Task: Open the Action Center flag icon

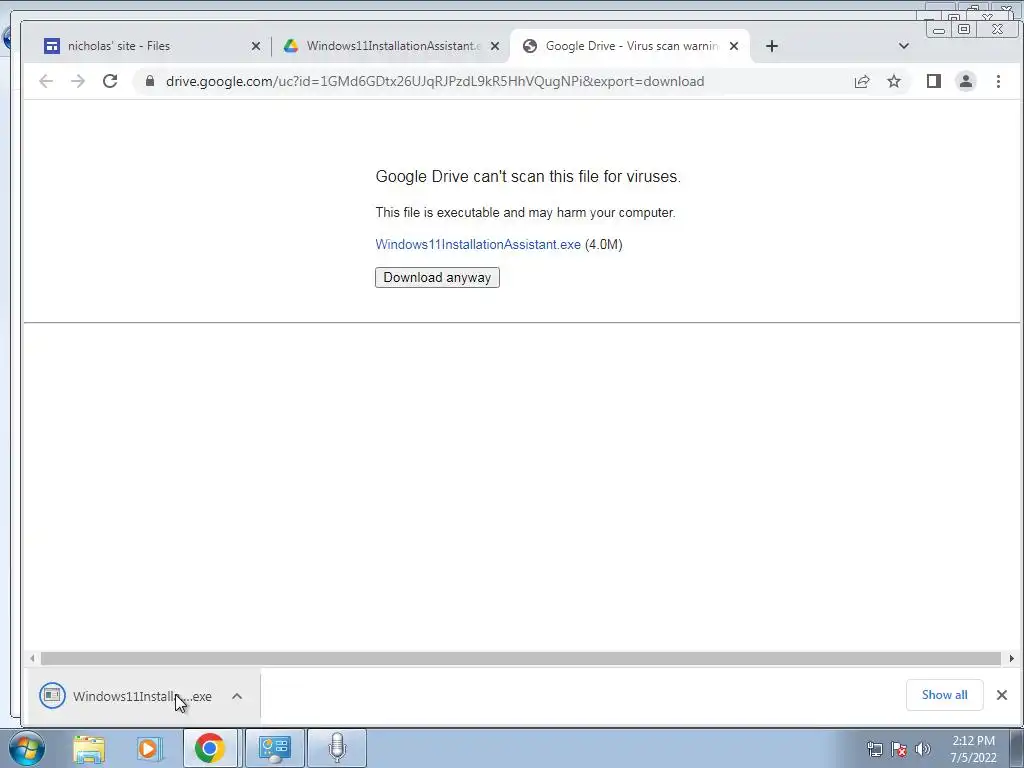Action: tap(899, 749)
